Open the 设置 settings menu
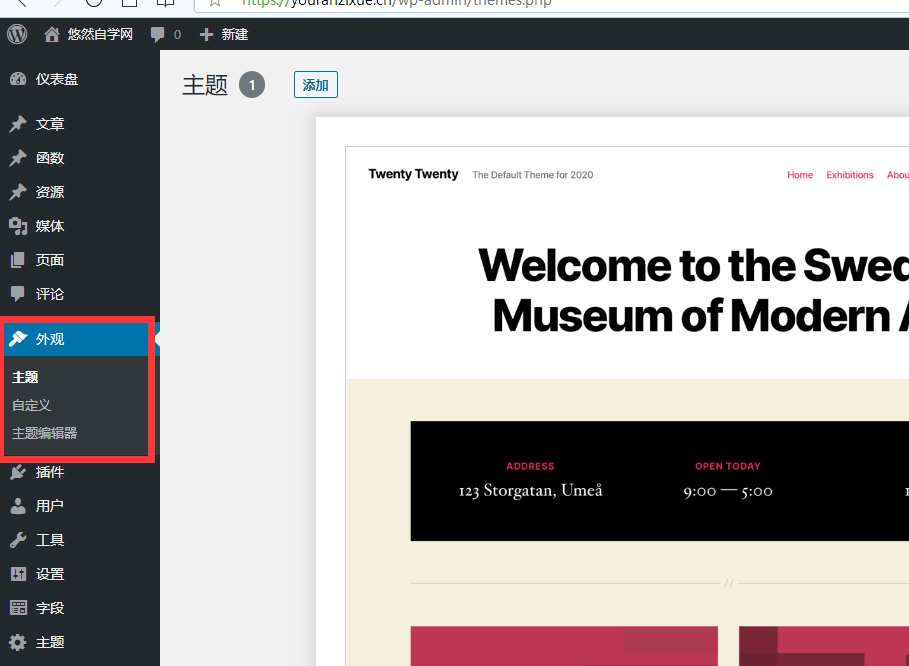 (x=50, y=574)
